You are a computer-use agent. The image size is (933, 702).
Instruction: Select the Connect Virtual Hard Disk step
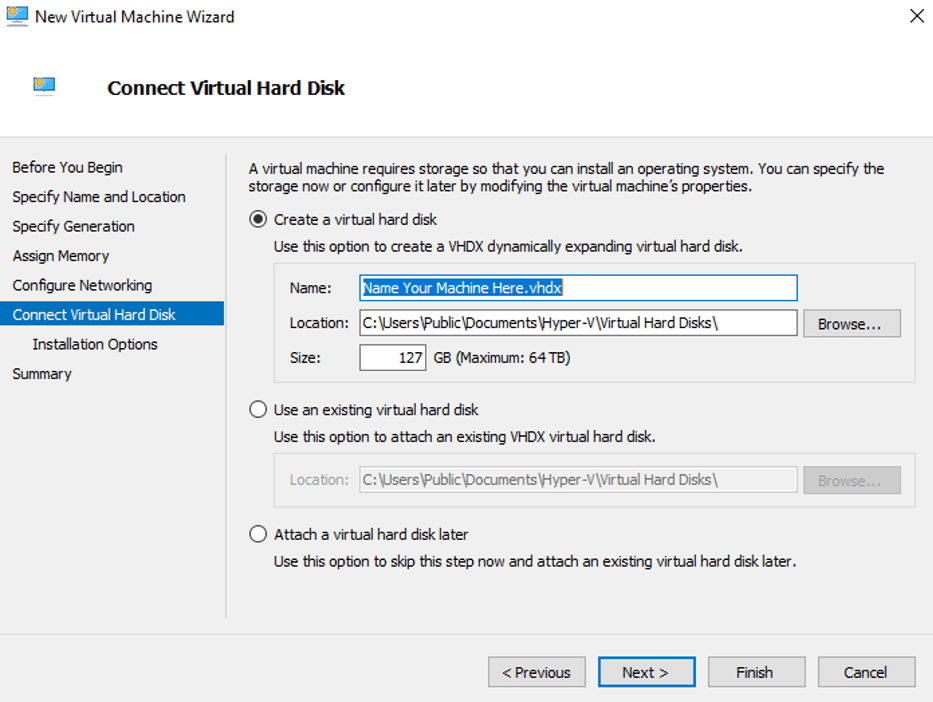[x=94, y=314]
